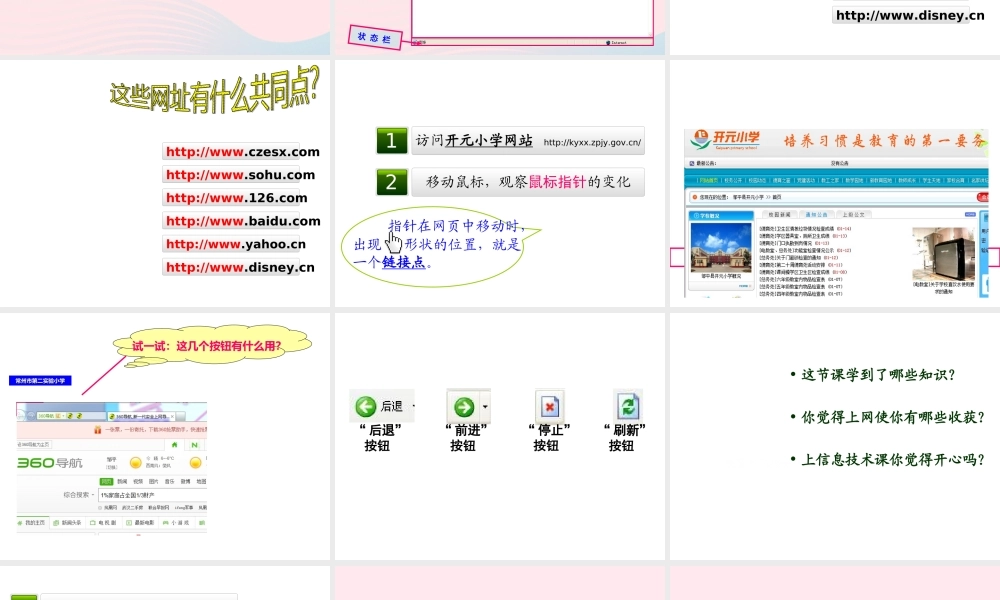The height and width of the screenshot is (600, 1000).
Task: Click the green Forward arrow icon
Action: click(464, 407)
